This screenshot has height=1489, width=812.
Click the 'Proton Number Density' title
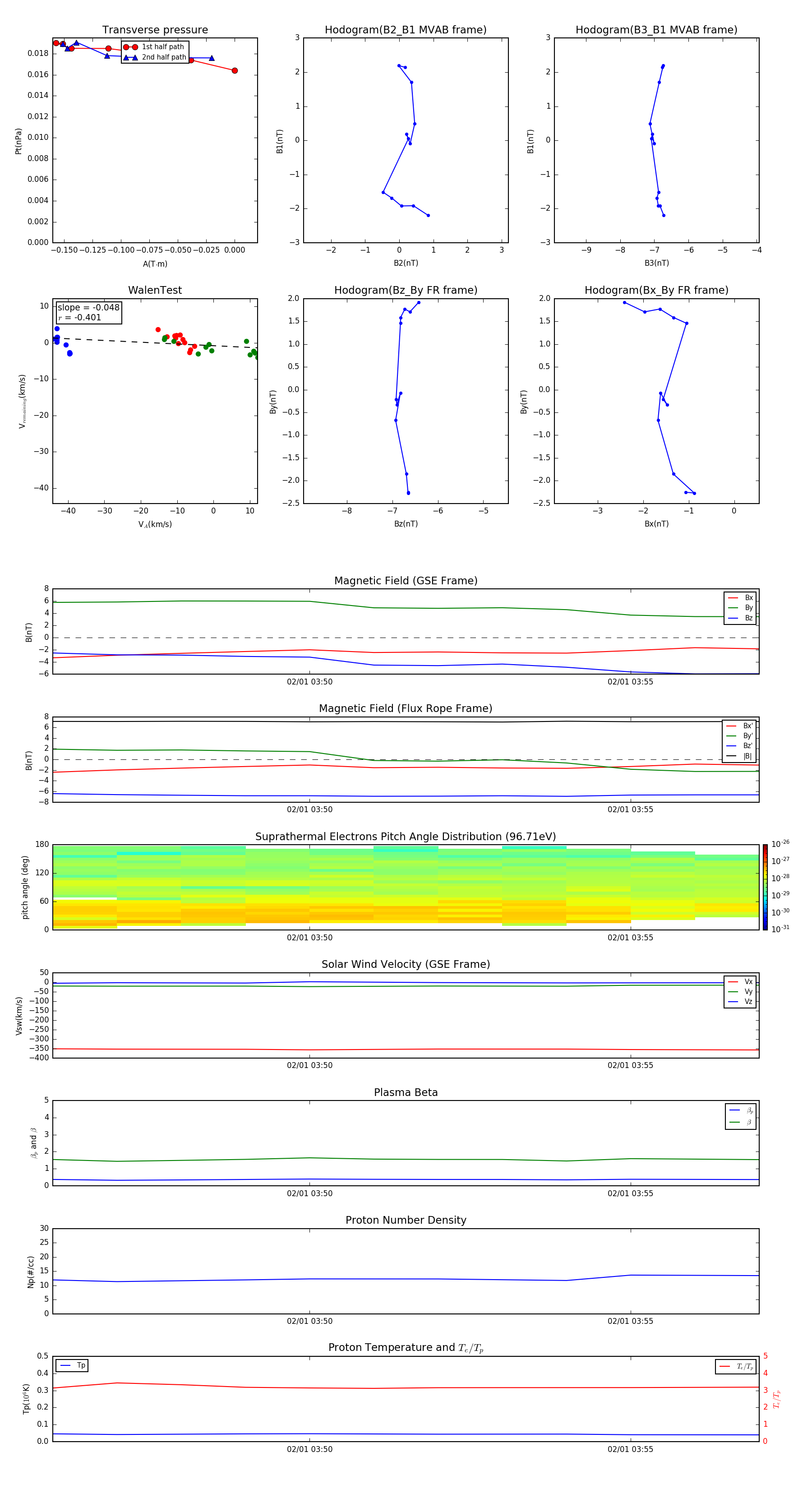406,1220
